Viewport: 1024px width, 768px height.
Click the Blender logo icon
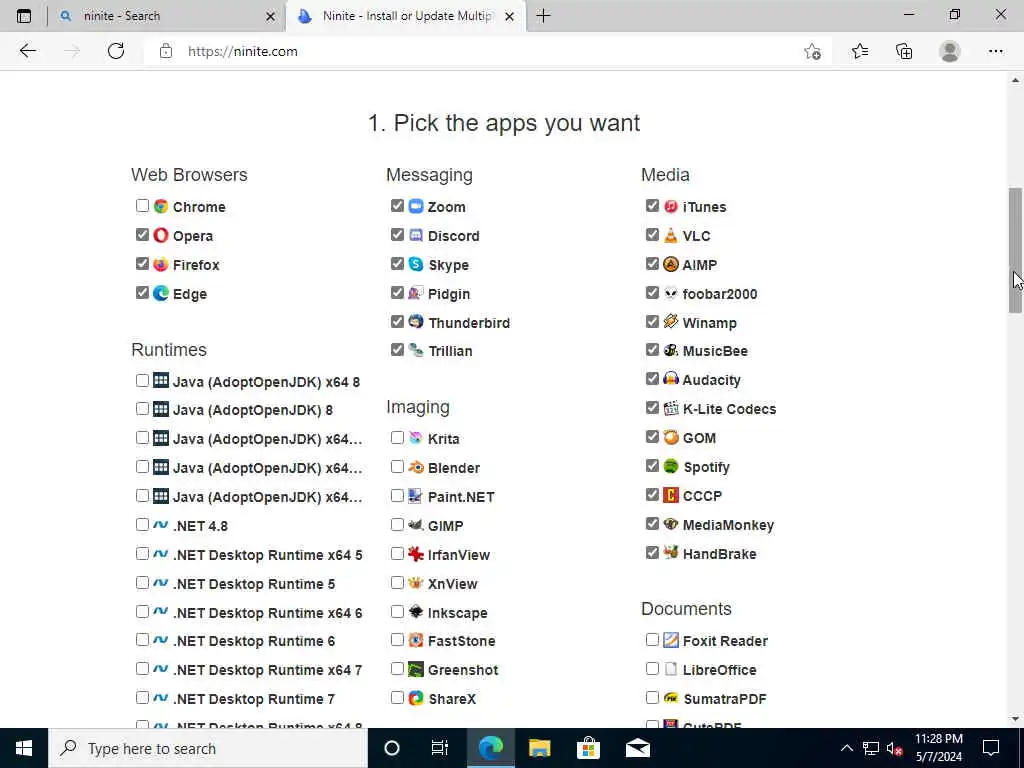tap(416, 467)
